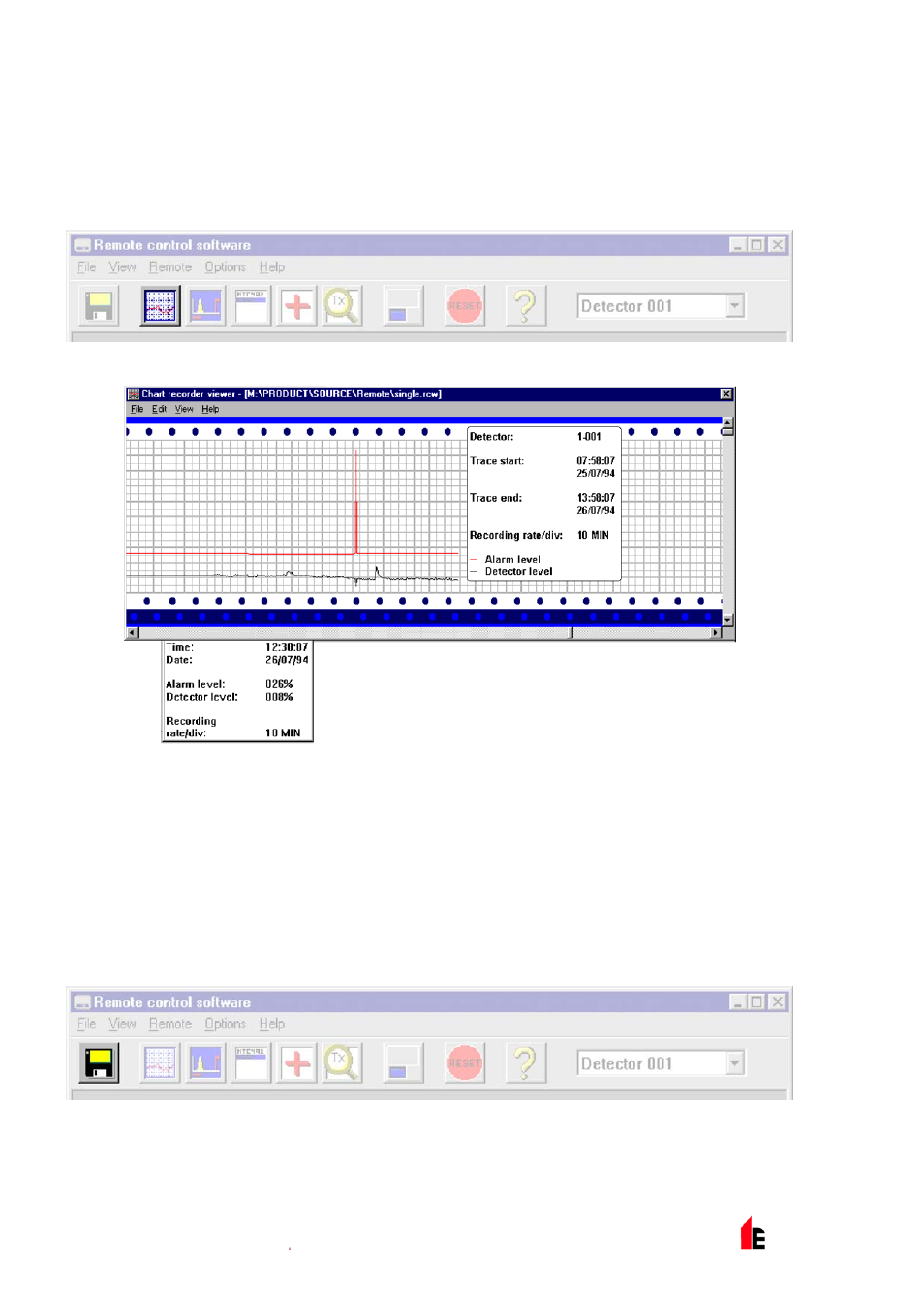Click the grey window icon in the bottom toolbar
The width and height of the screenshot is (924, 1308).
(403, 1064)
